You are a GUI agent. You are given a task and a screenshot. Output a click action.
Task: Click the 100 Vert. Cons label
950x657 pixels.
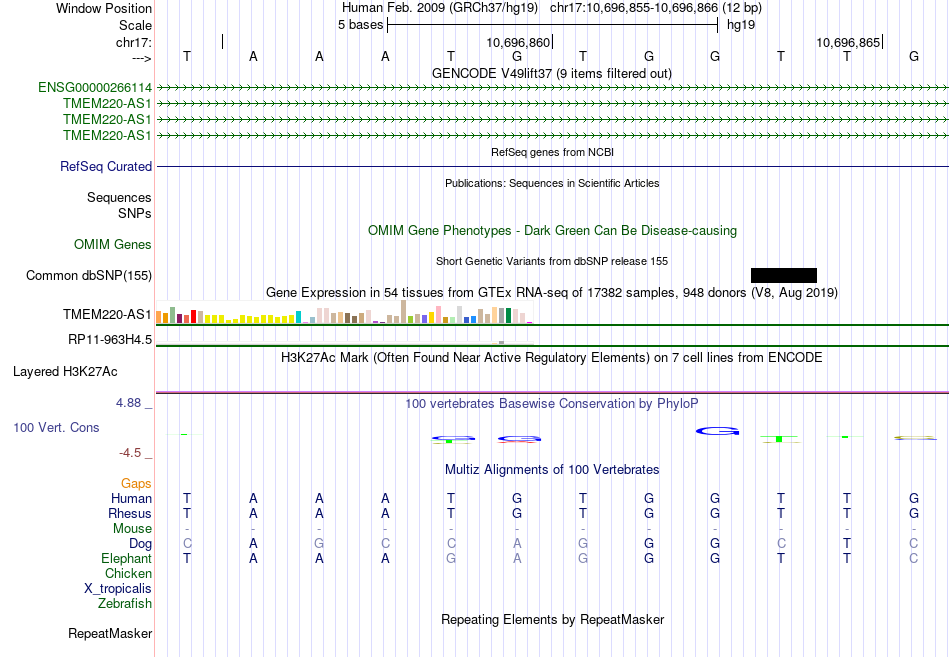point(56,428)
